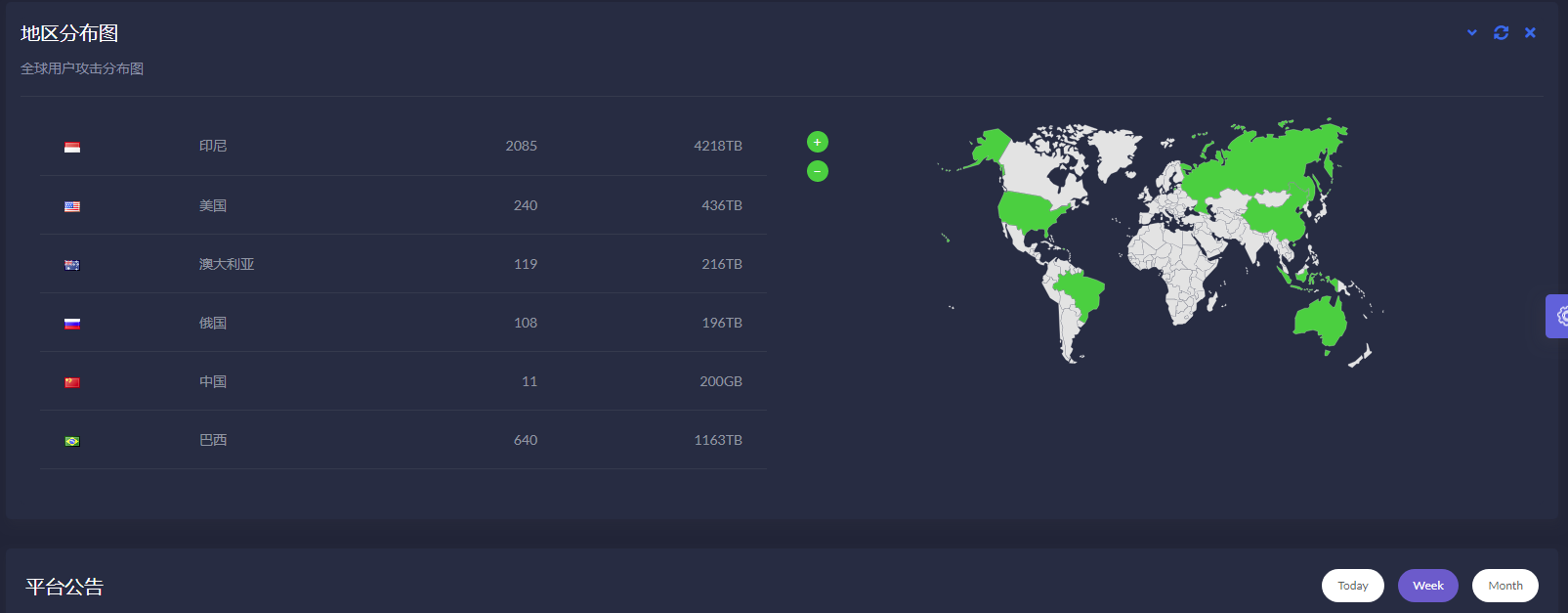Select the 印尼 country row label
Viewport: 1568px width, 613px height.
click(213, 146)
